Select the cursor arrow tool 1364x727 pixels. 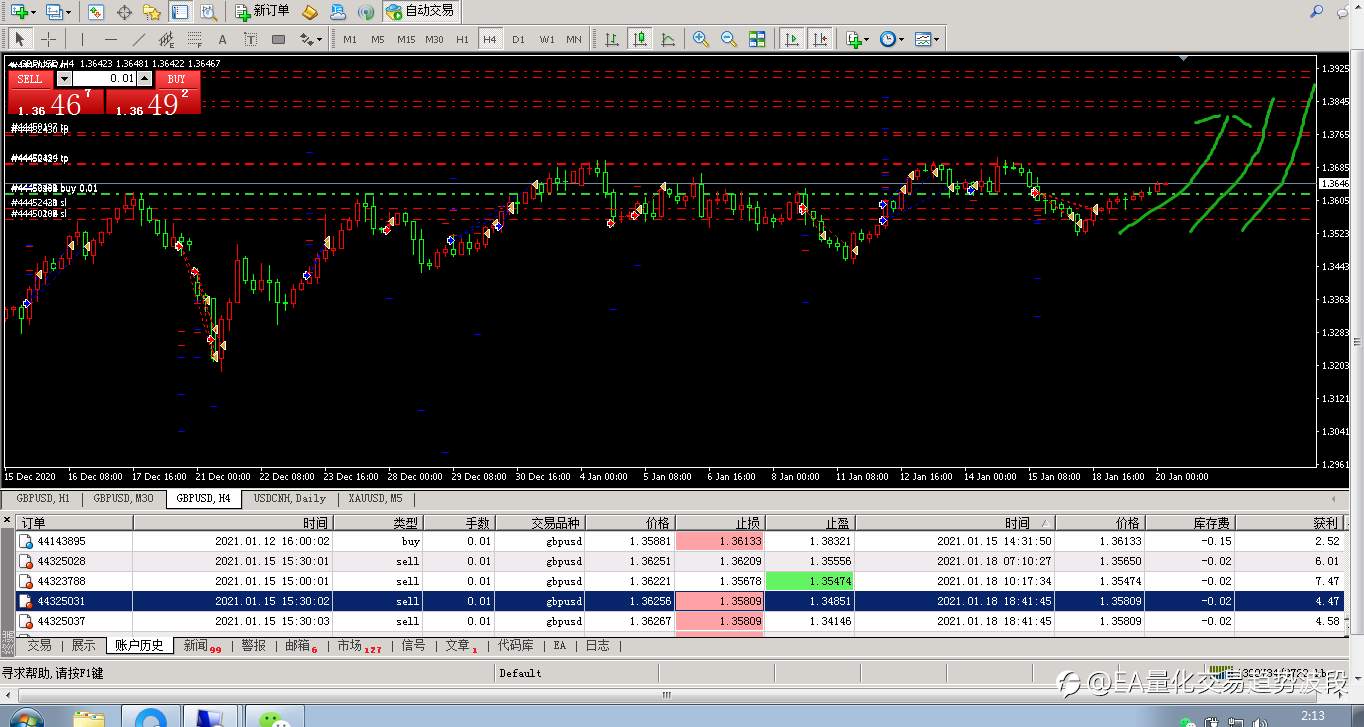(x=20, y=39)
